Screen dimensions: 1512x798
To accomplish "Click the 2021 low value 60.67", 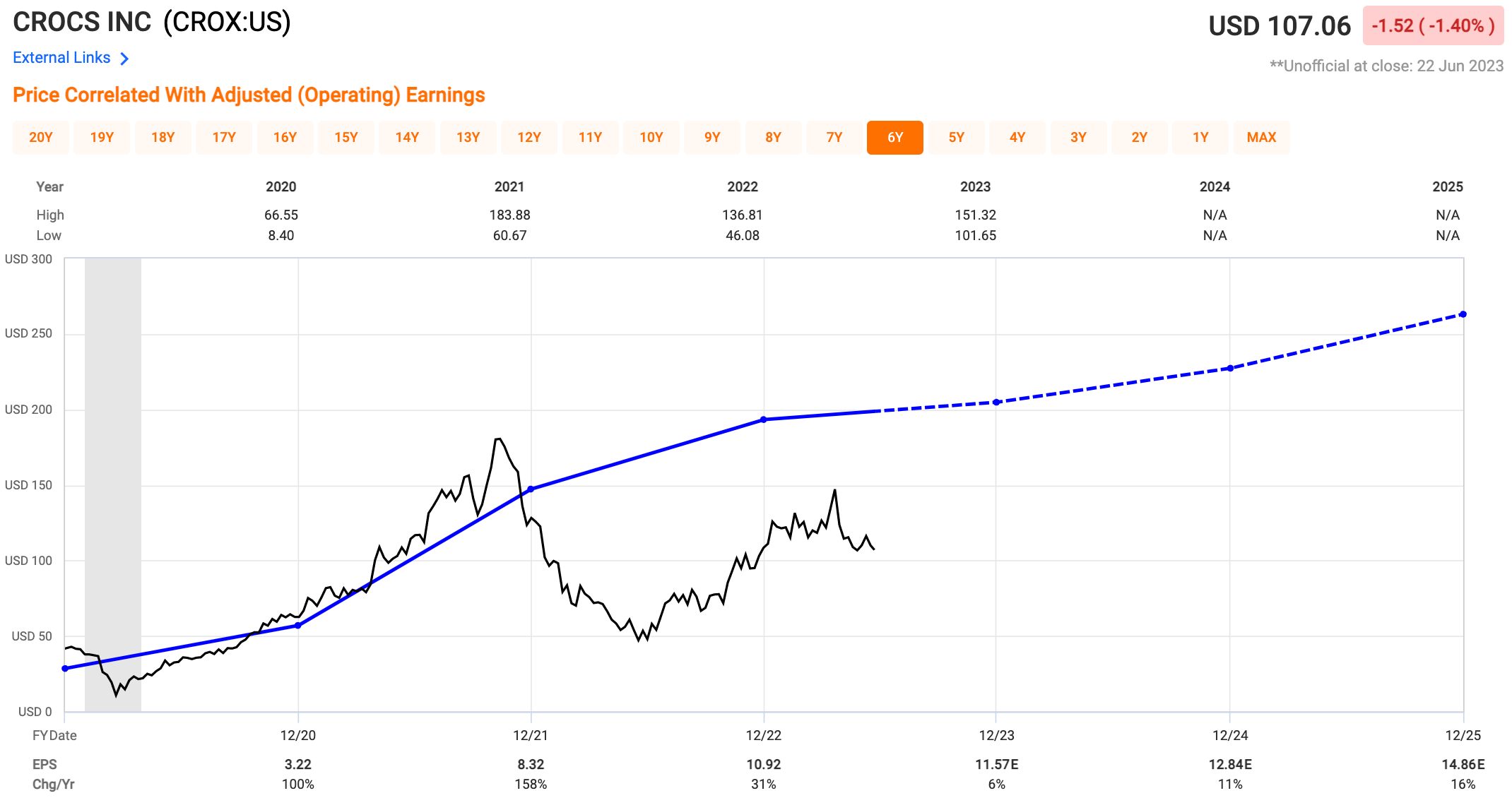I will pyautogui.click(x=509, y=235).
